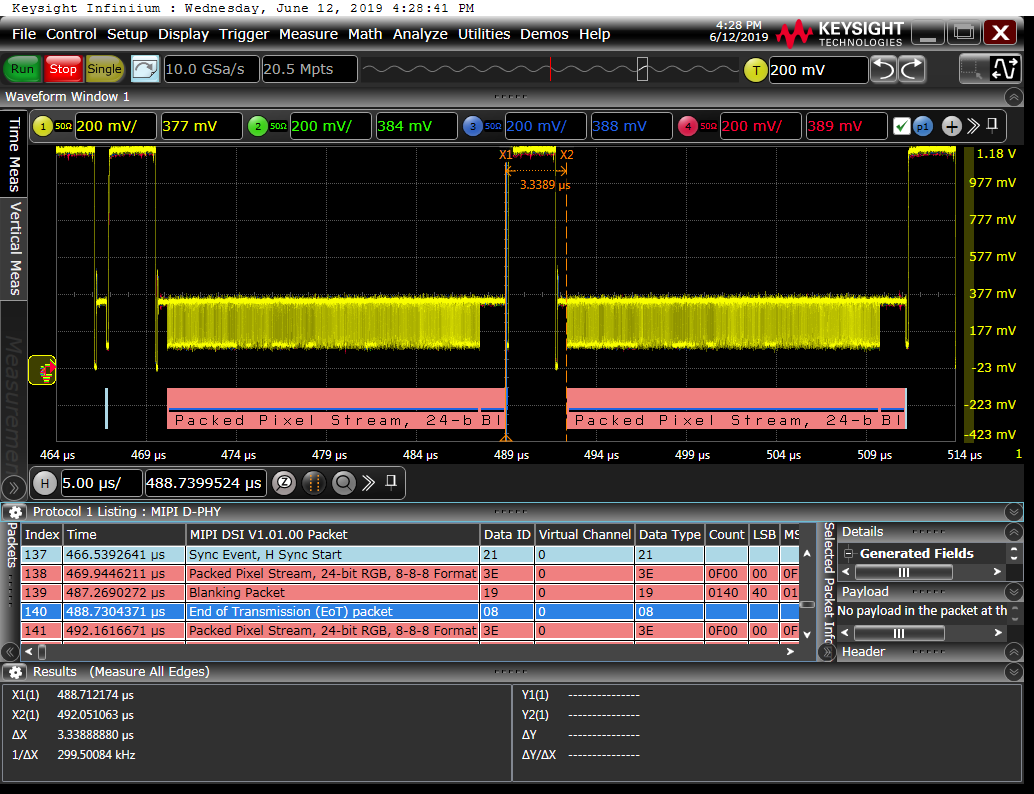Image resolution: width=1034 pixels, height=794 pixels.
Task: Select packet row 137 Sync Event
Action: 410,555
